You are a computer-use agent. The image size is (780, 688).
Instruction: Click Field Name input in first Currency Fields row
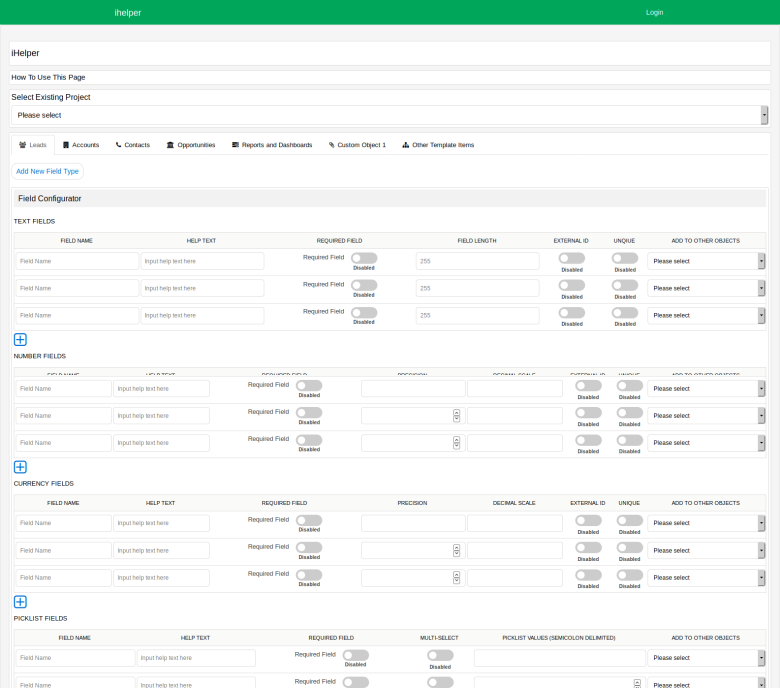(x=63, y=523)
